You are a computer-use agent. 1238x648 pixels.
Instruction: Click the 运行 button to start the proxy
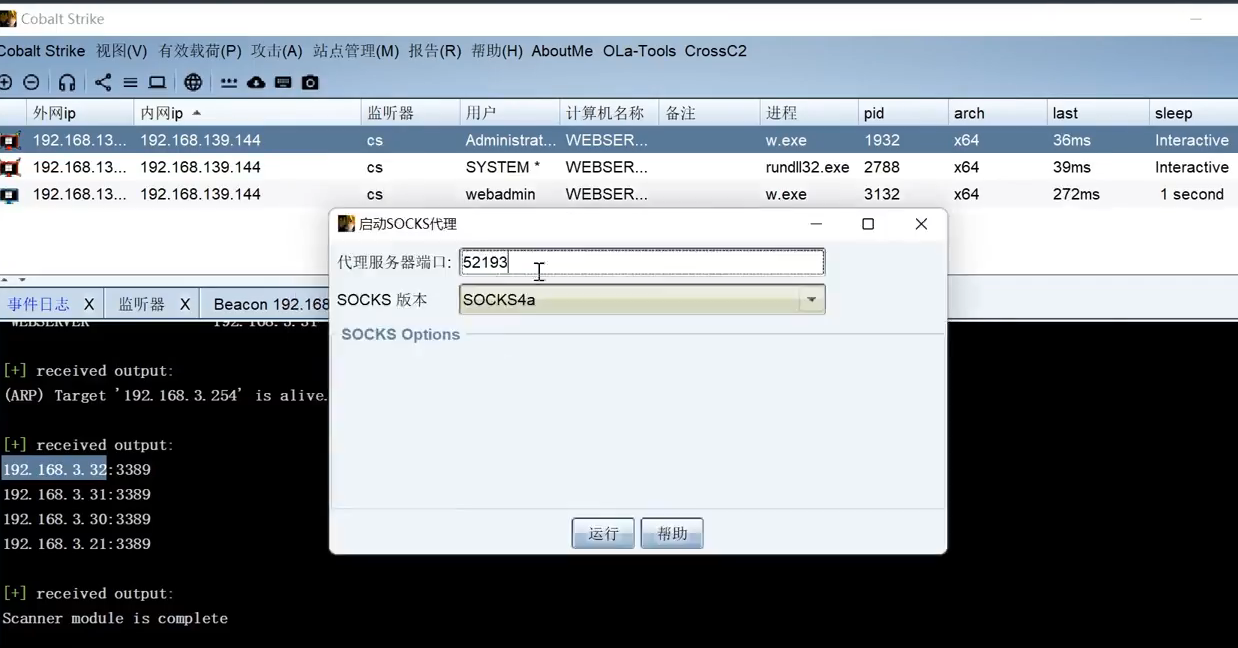[603, 533]
